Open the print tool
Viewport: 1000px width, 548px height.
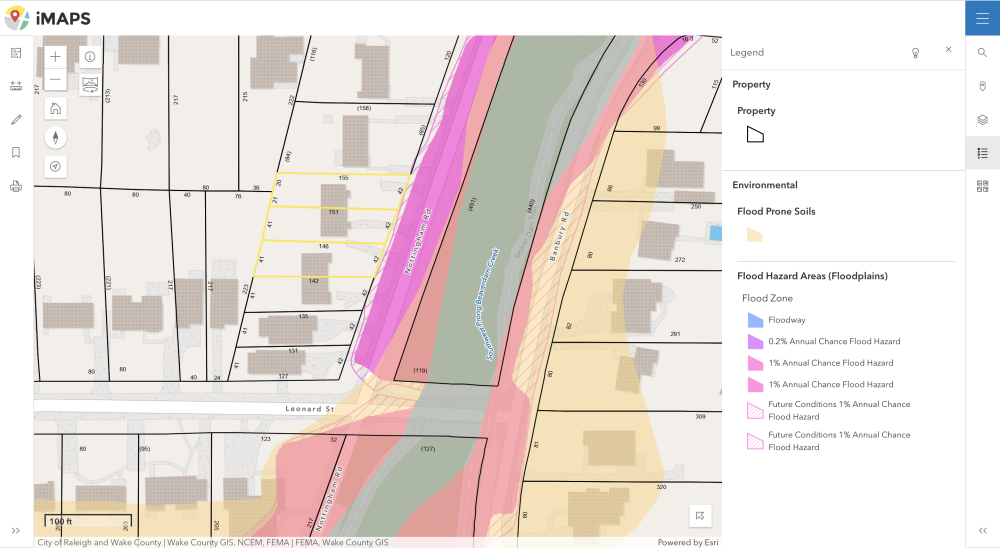(16, 186)
